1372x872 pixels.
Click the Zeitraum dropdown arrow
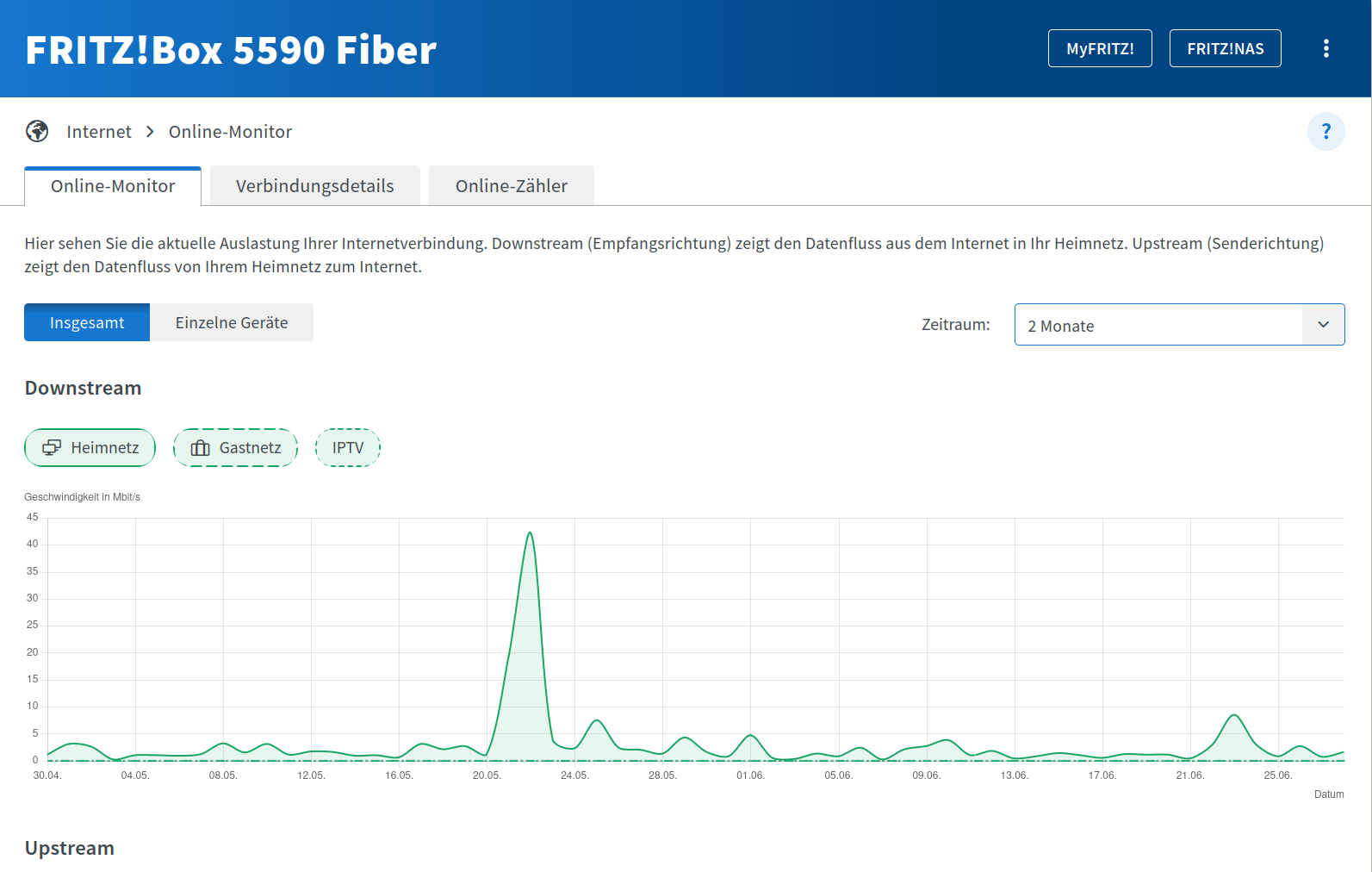[x=1323, y=325]
